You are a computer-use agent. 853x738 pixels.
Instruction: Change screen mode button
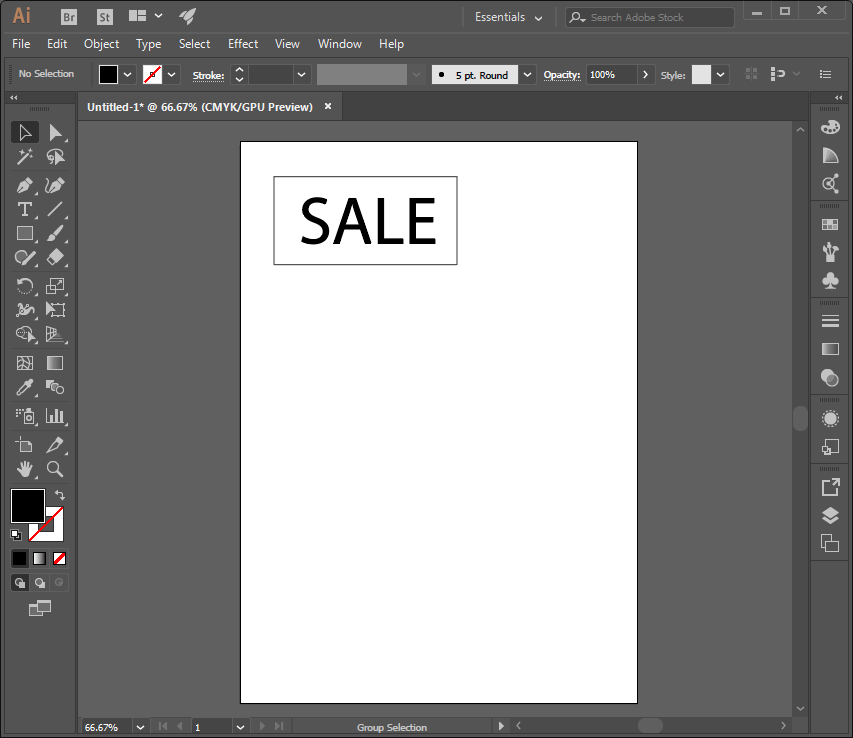40,608
